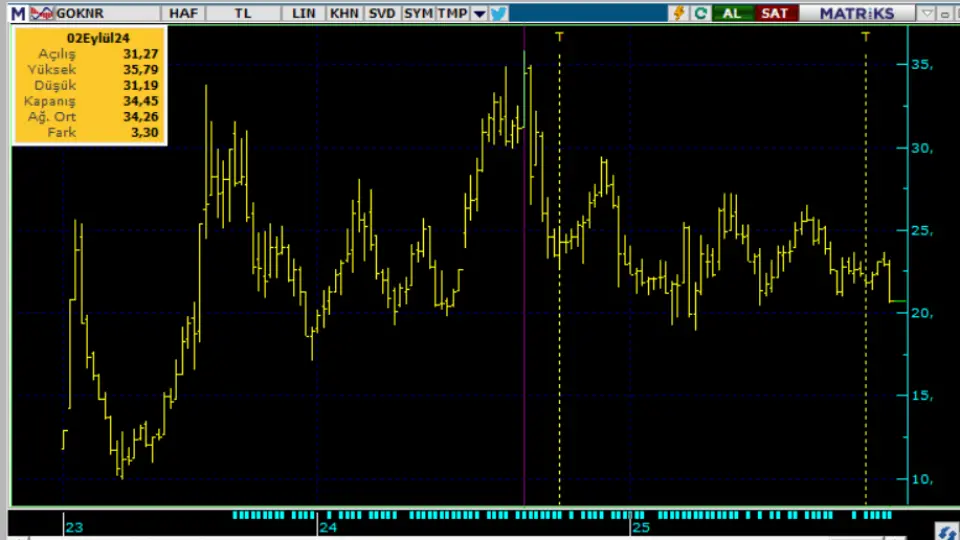Expand the dropdown arrow next to TMP
Image resolution: width=960 pixels, height=540 pixels.
[x=479, y=13]
